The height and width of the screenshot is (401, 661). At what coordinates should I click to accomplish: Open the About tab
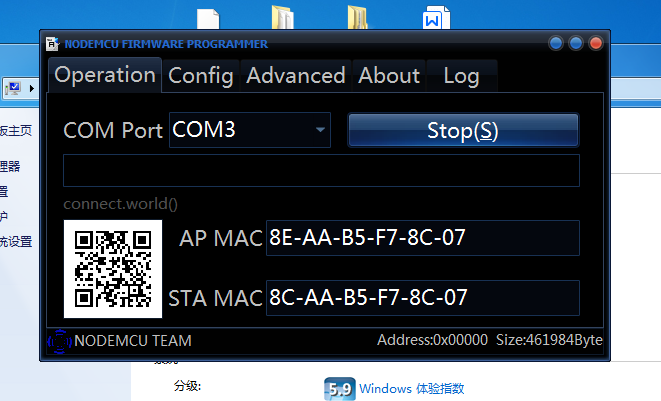(x=389, y=76)
